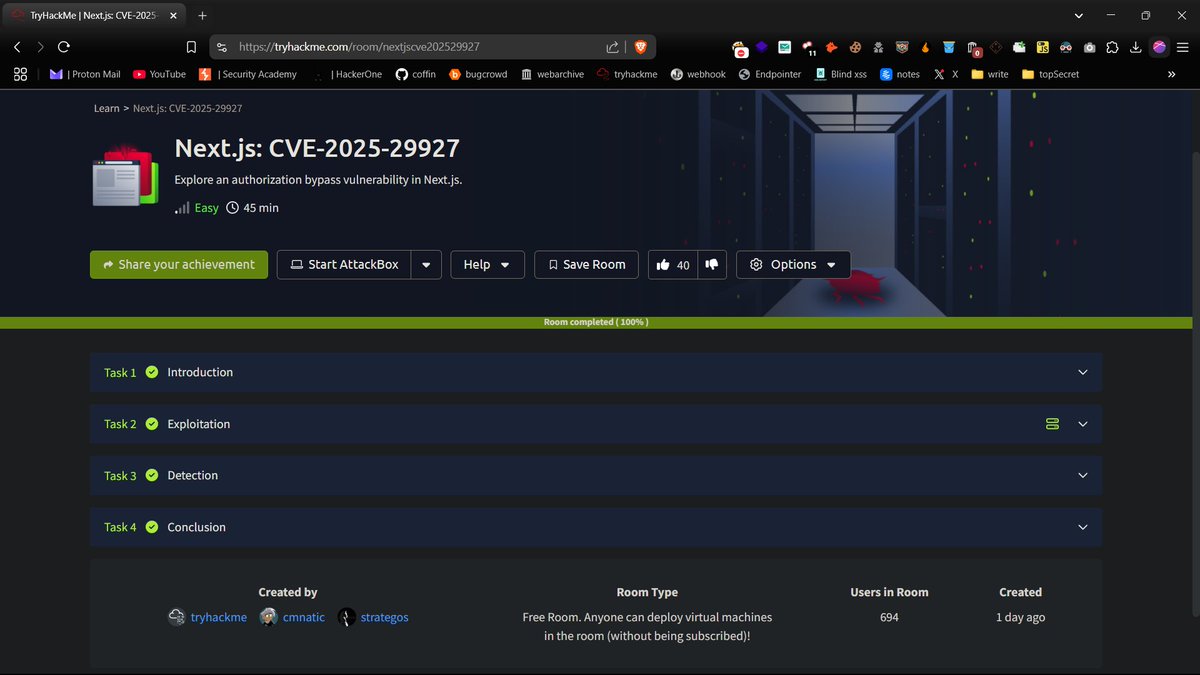Click Share your achievement button

[179, 265]
